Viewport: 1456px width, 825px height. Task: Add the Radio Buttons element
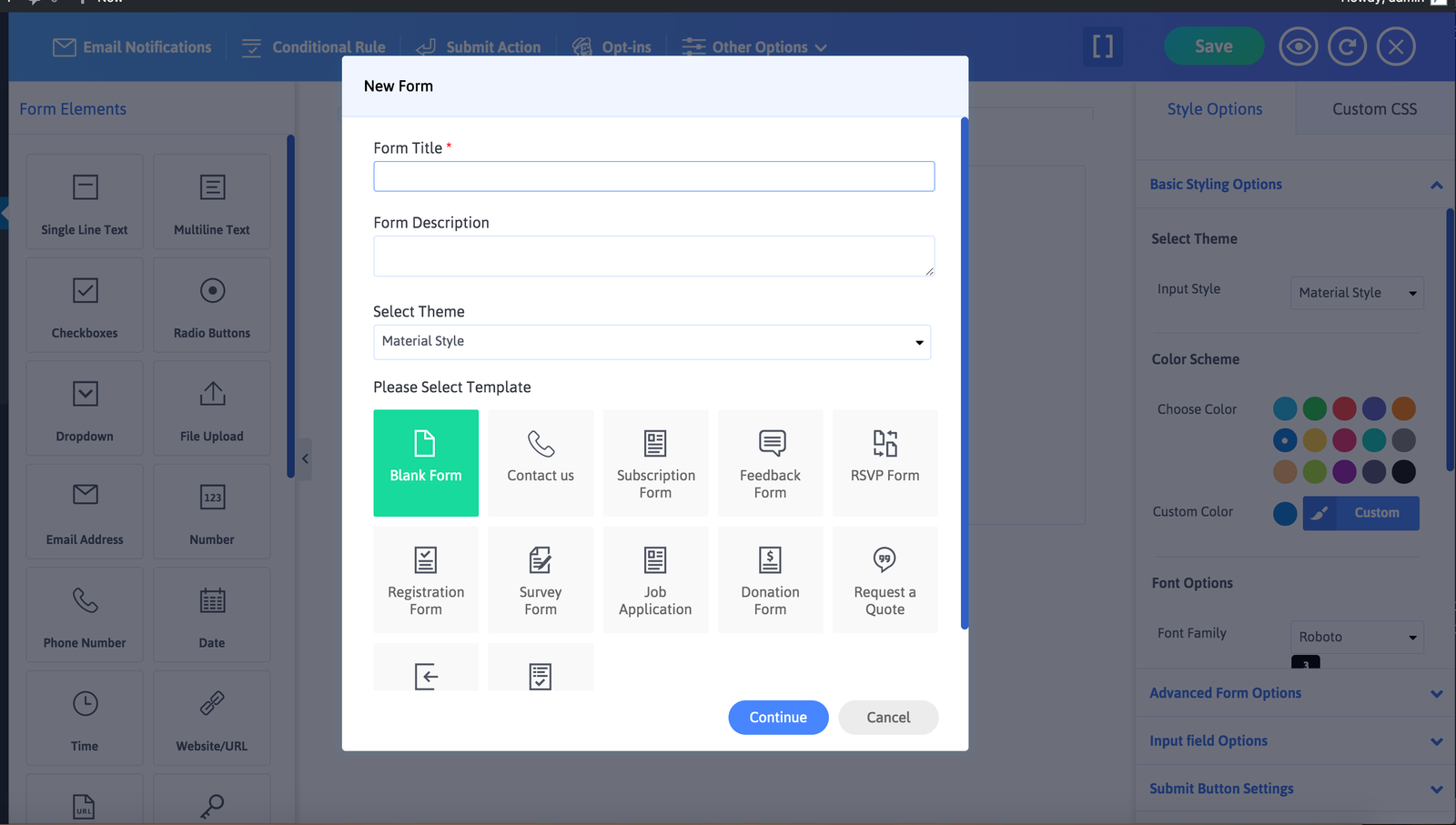pos(212,305)
